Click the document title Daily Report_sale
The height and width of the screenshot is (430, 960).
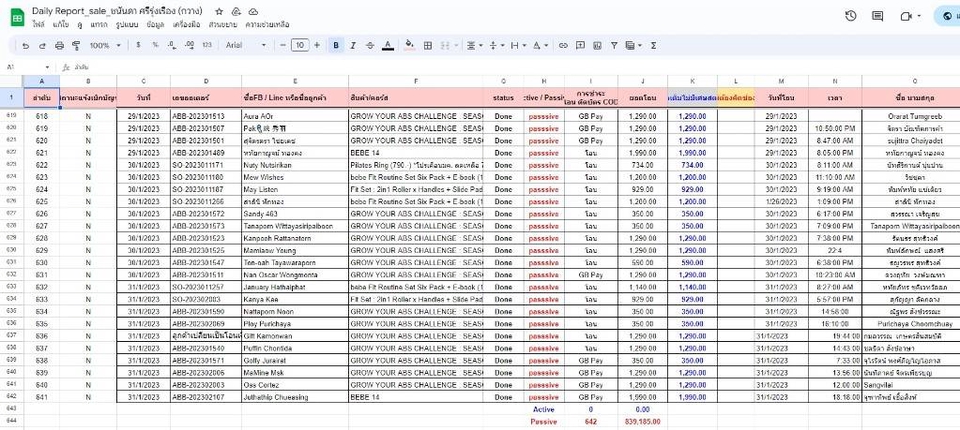click(119, 11)
